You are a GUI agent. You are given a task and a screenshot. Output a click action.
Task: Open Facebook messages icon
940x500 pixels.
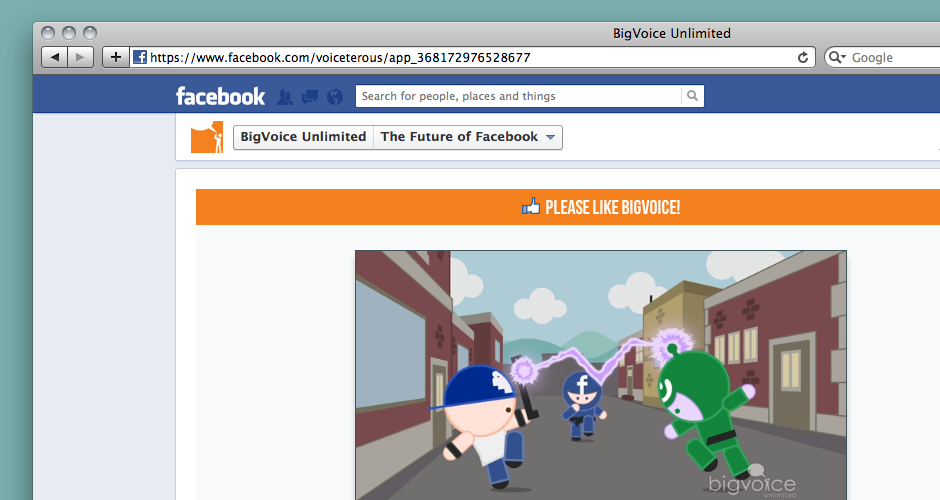click(310, 97)
